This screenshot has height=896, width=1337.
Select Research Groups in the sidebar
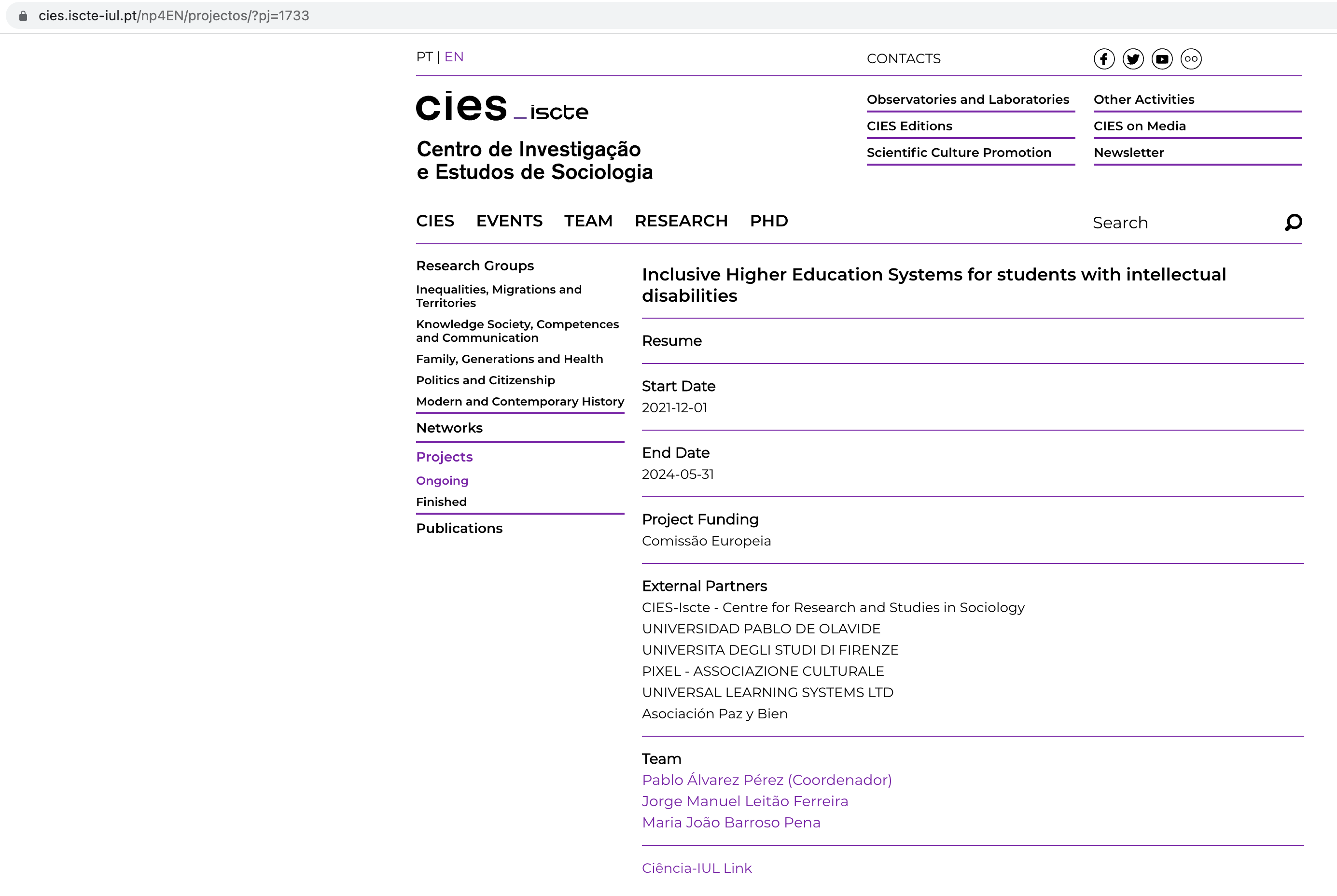point(475,266)
